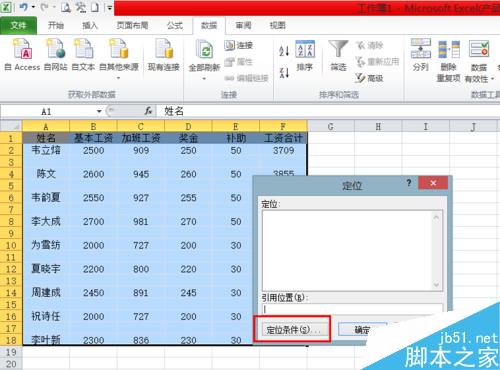Click cell containing 周建成

pos(46,293)
